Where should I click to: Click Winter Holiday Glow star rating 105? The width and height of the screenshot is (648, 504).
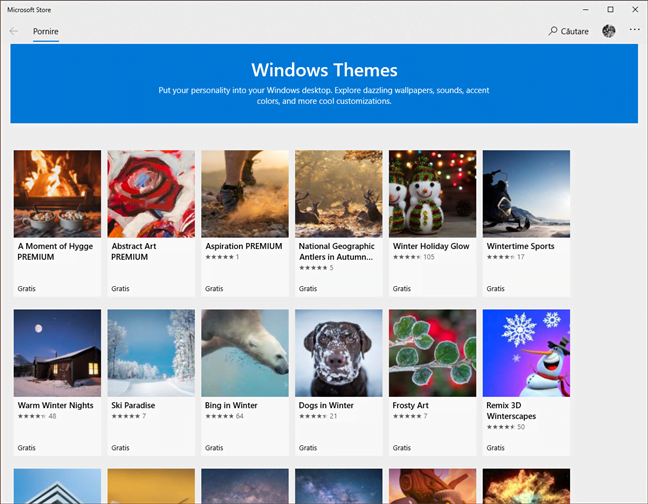[413, 257]
